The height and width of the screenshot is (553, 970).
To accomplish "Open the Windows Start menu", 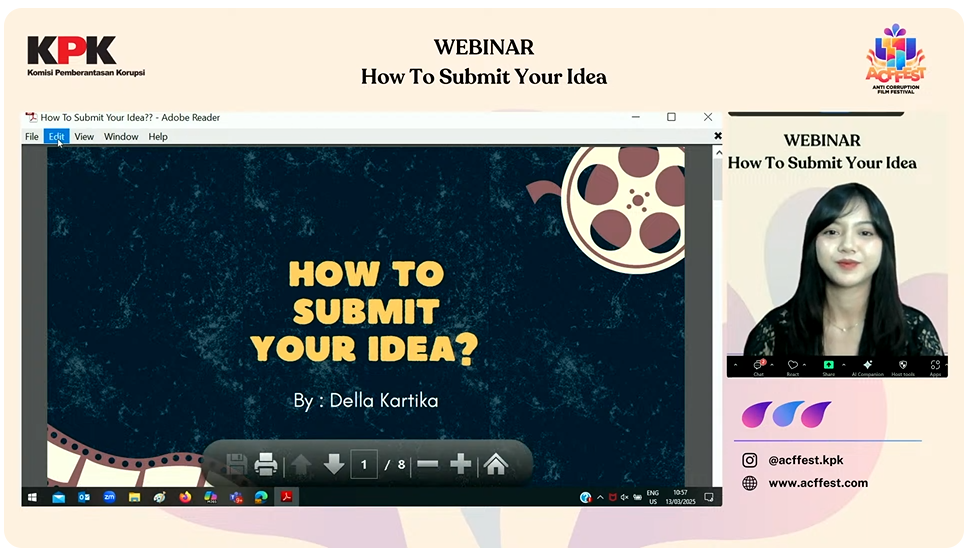I will pos(32,497).
